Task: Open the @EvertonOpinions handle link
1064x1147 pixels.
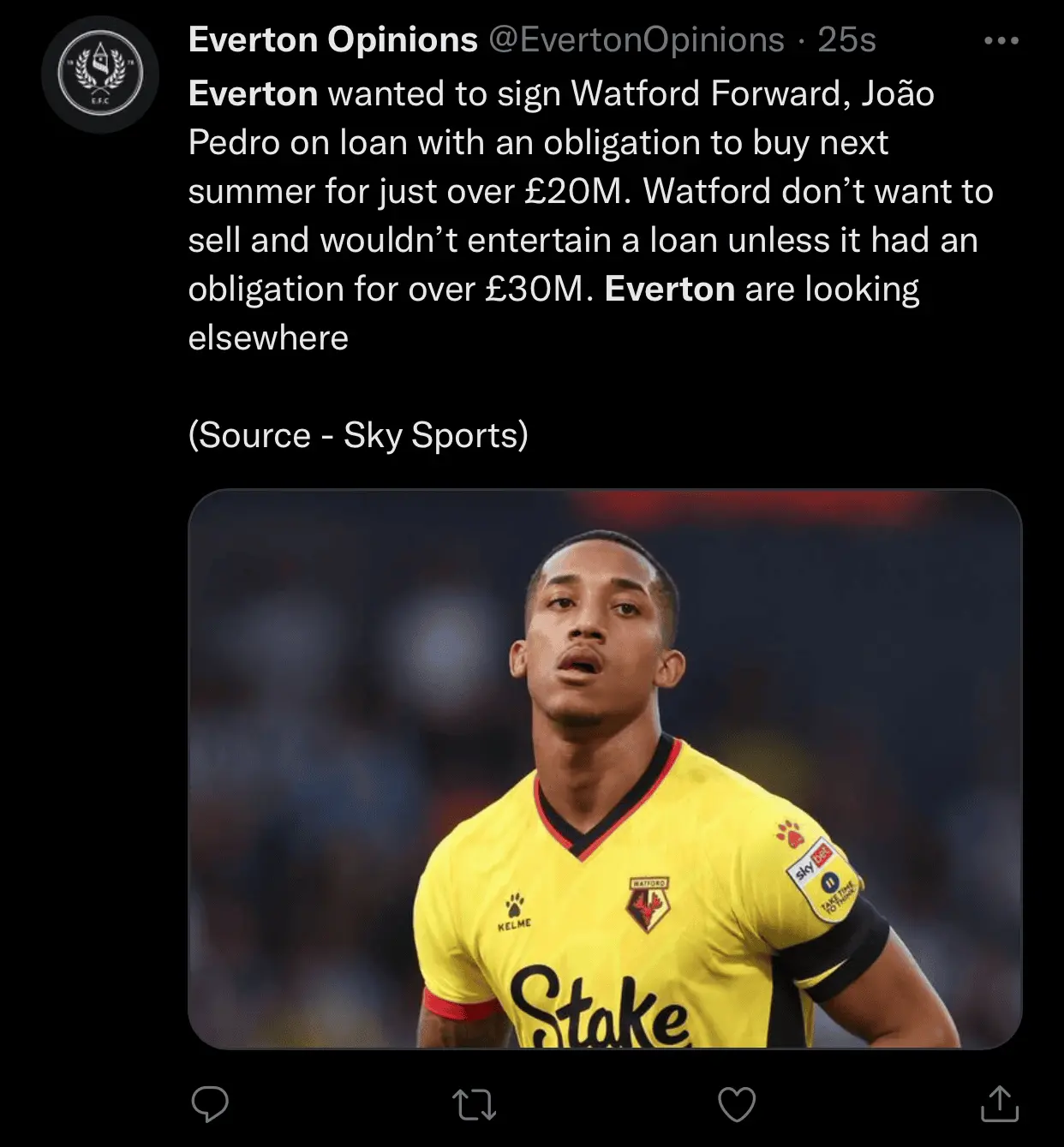Action: (636, 39)
